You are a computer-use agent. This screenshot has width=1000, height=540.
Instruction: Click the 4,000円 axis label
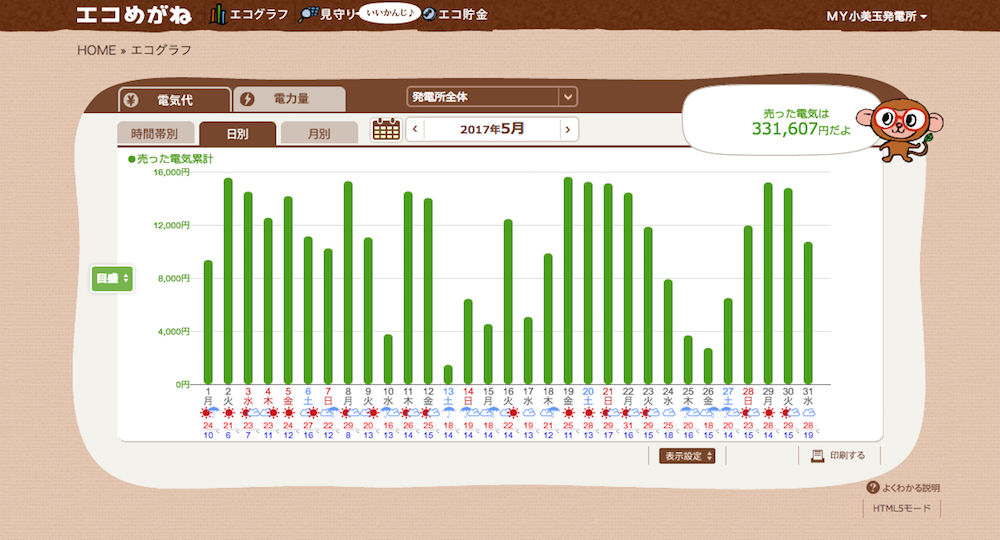tap(173, 332)
